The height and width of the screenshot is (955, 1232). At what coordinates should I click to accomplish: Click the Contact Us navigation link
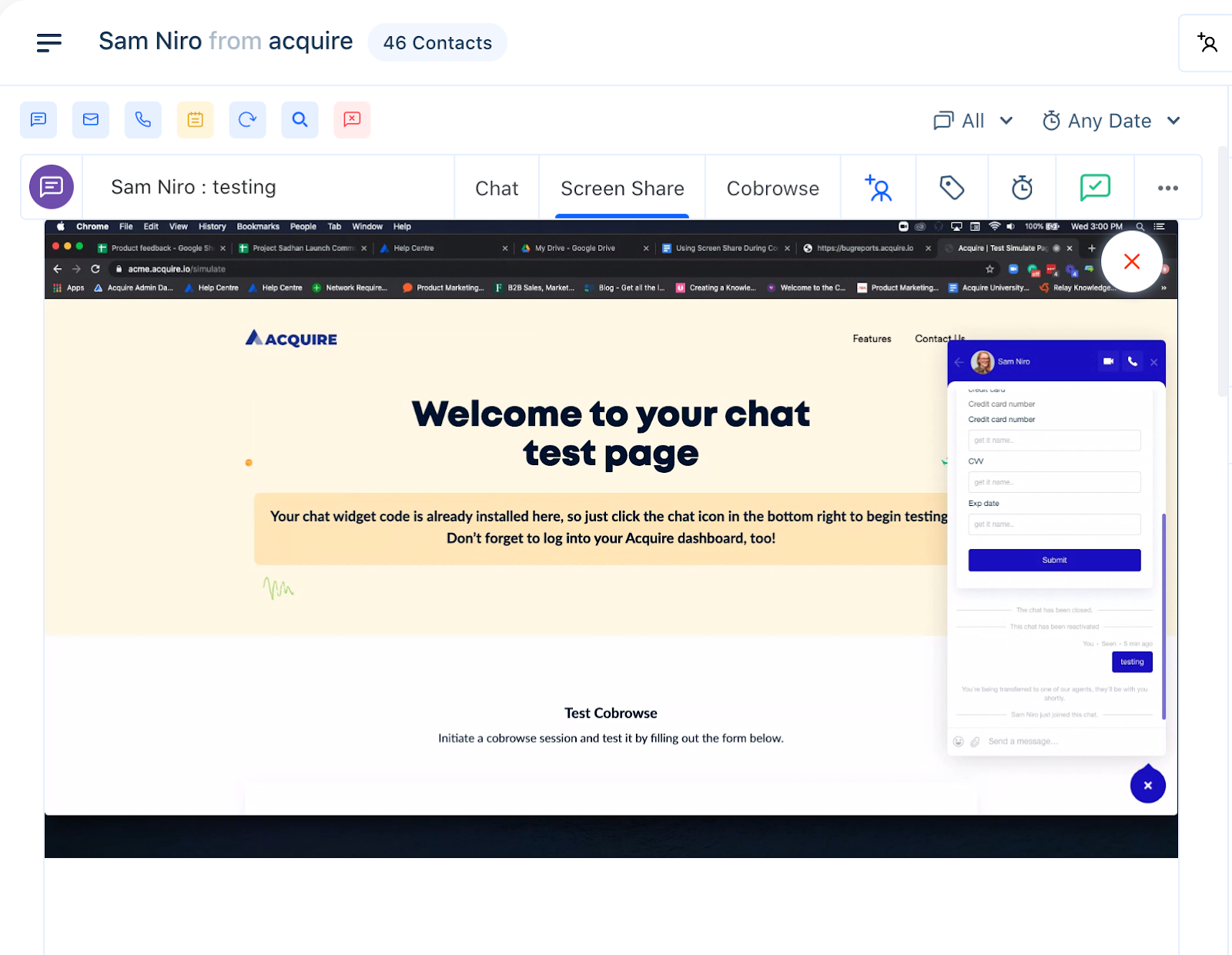939,339
